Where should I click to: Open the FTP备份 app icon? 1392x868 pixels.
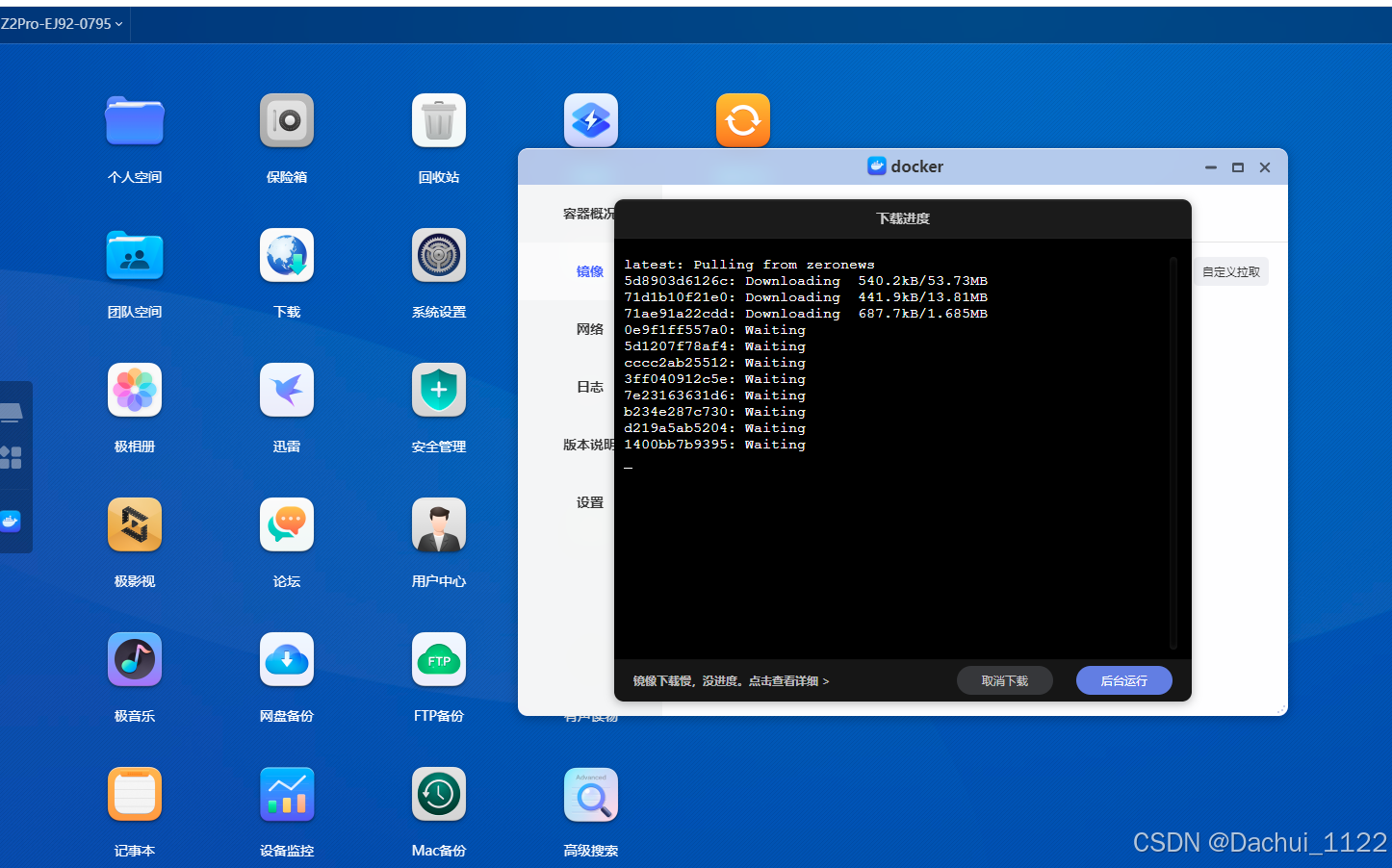pos(439,659)
